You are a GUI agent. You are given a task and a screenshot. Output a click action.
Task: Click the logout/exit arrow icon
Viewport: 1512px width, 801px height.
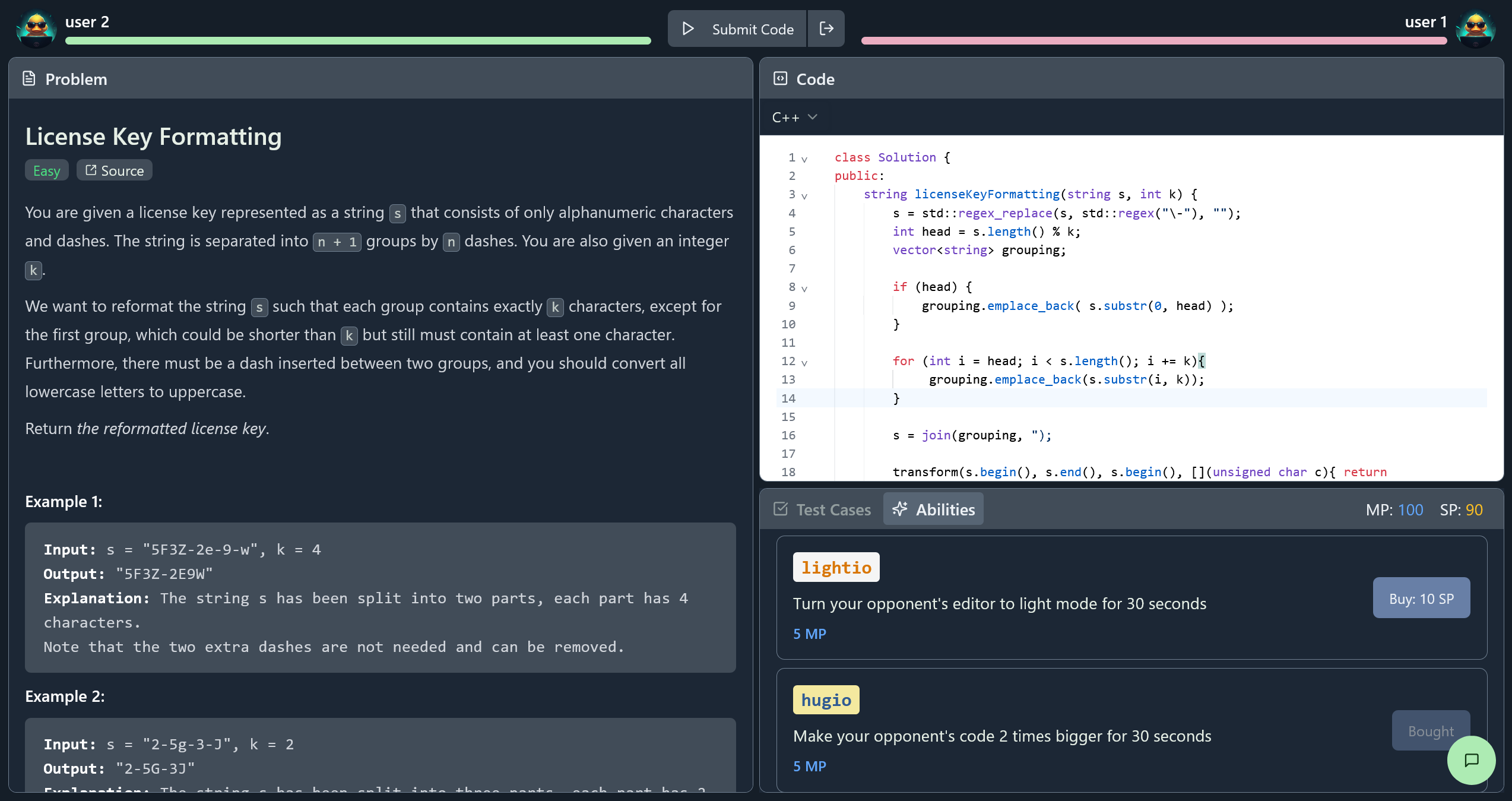(x=826, y=28)
